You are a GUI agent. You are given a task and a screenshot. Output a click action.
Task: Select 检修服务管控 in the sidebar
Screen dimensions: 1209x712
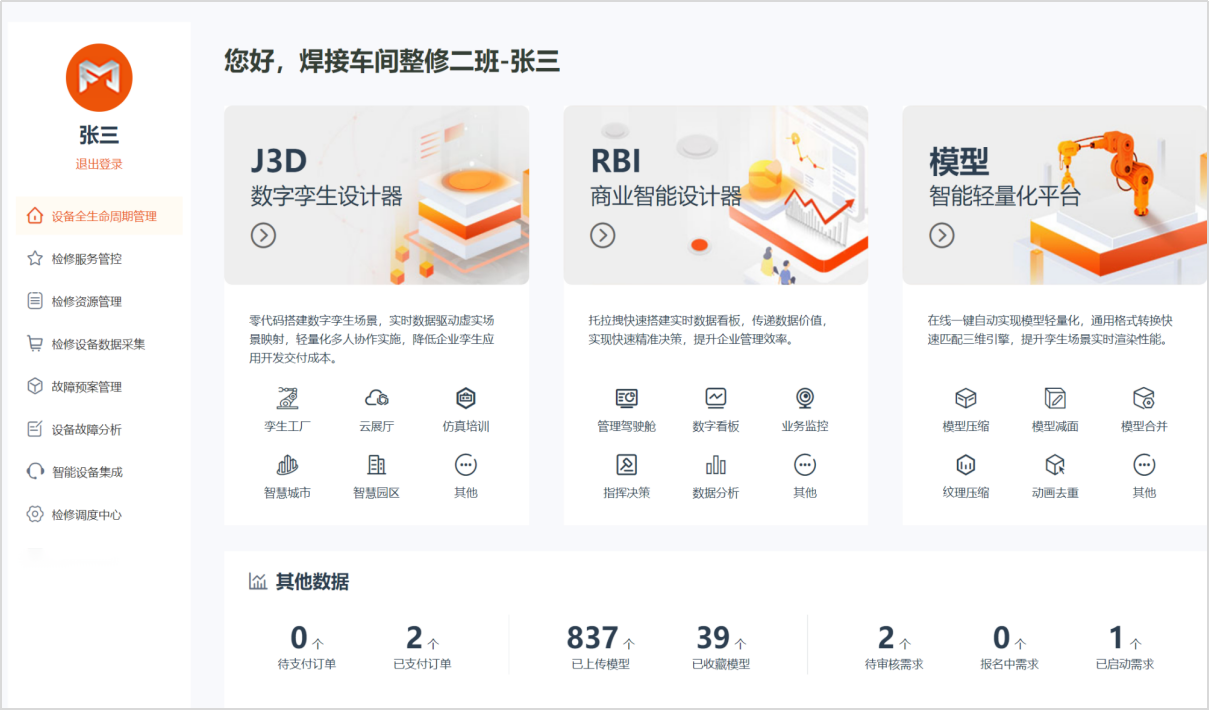pyautogui.click(x=86, y=259)
